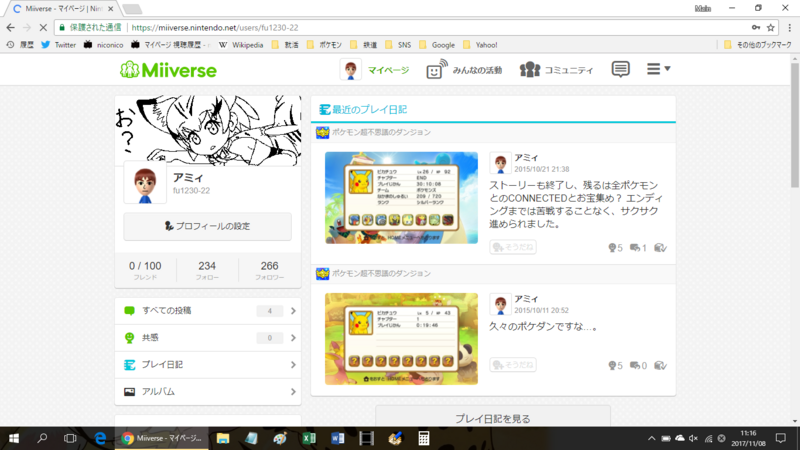Open Word from the taskbar
800x450 pixels.
tap(337, 438)
